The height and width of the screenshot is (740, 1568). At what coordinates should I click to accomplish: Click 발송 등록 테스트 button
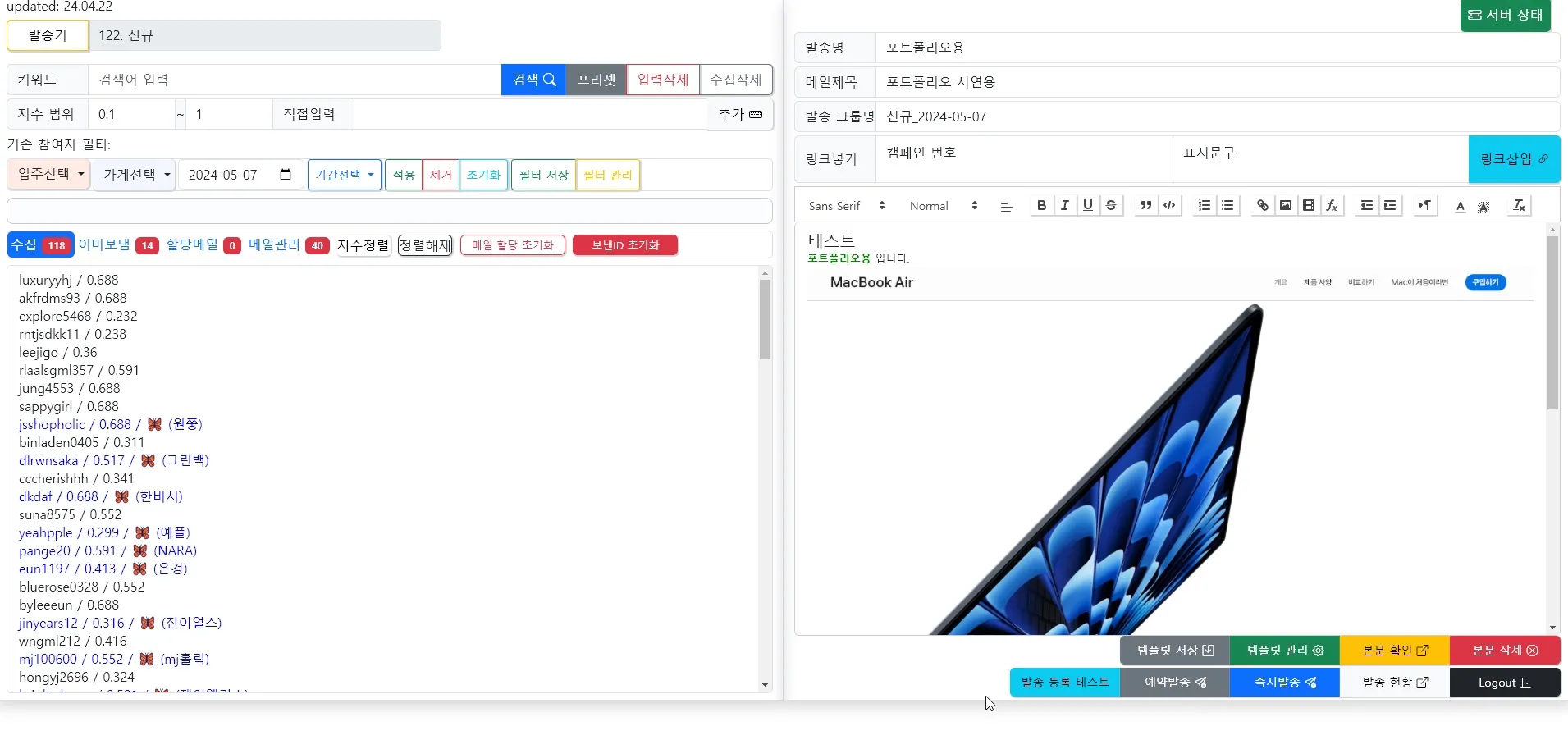click(x=1064, y=683)
